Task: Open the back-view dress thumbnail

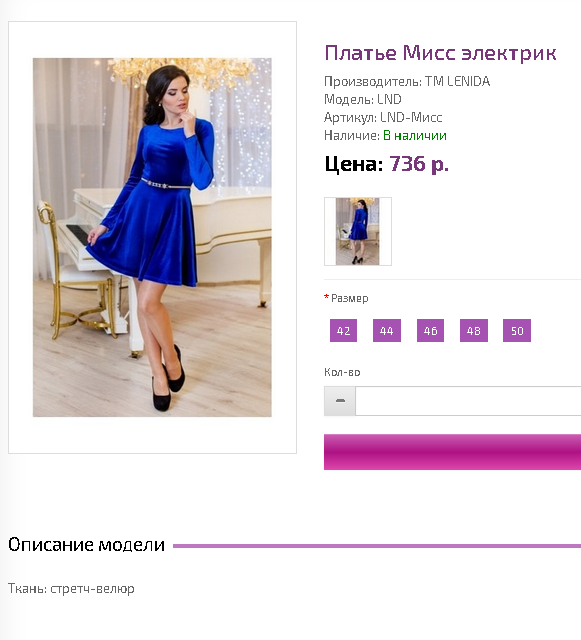Action: coord(358,231)
